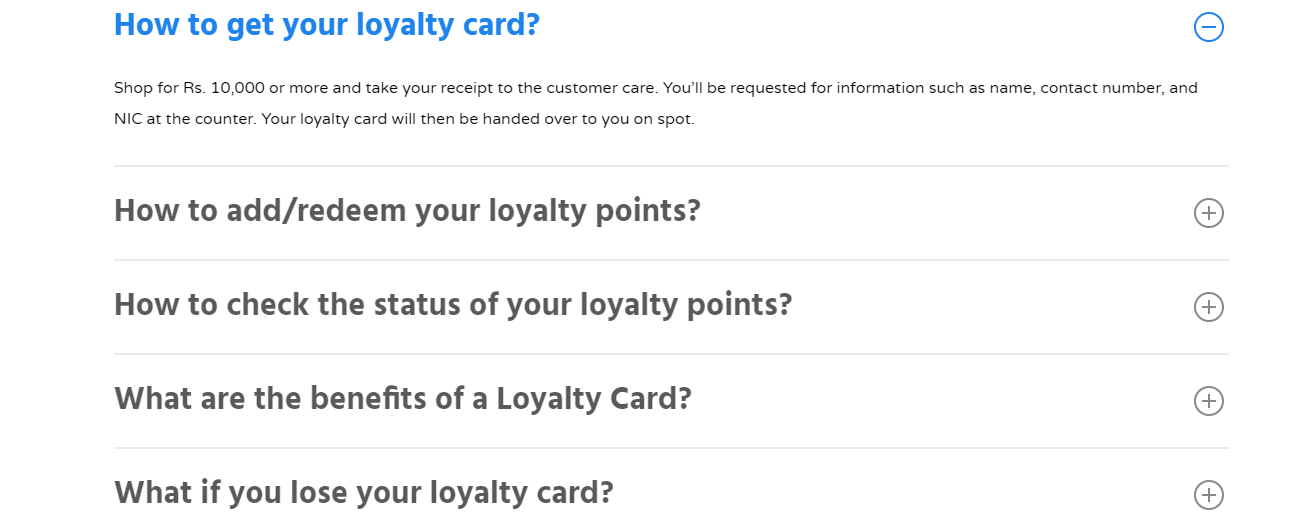Screen dimensions: 1297x532
Task: Click the Loyalty Card benefits heading text
Action: click(402, 399)
